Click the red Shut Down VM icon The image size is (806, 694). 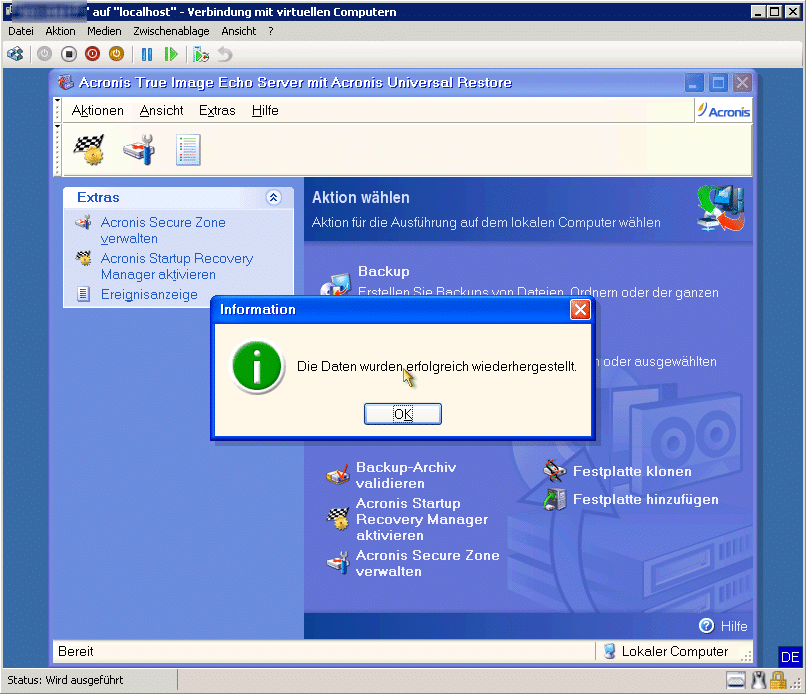click(93, 54)
